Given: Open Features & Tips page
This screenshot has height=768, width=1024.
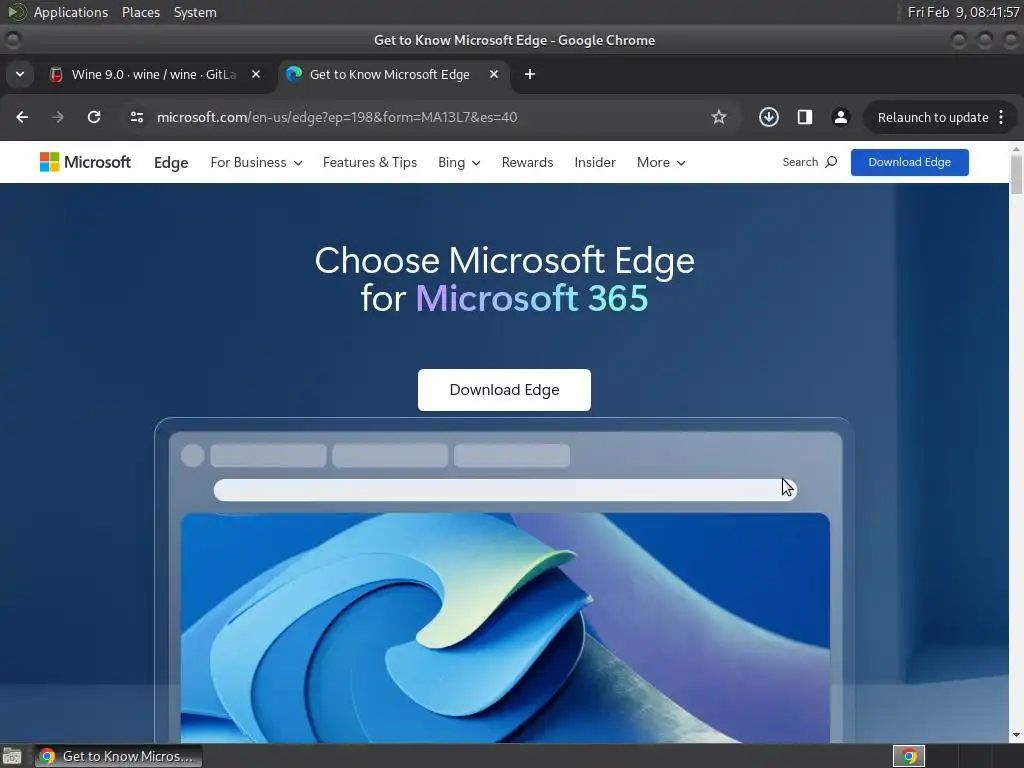Looking at the screenshot, I should point(370,163).
